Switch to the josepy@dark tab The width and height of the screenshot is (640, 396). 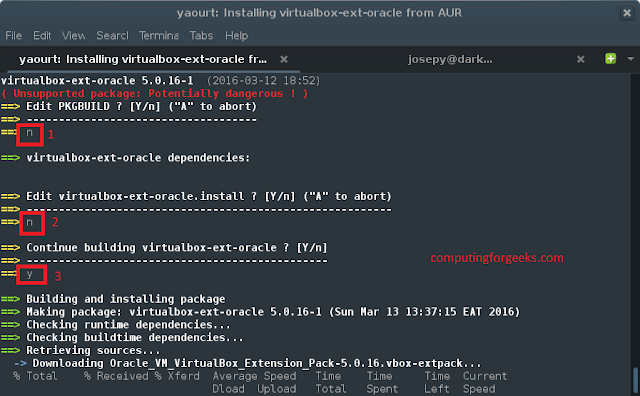click(450, 60)
